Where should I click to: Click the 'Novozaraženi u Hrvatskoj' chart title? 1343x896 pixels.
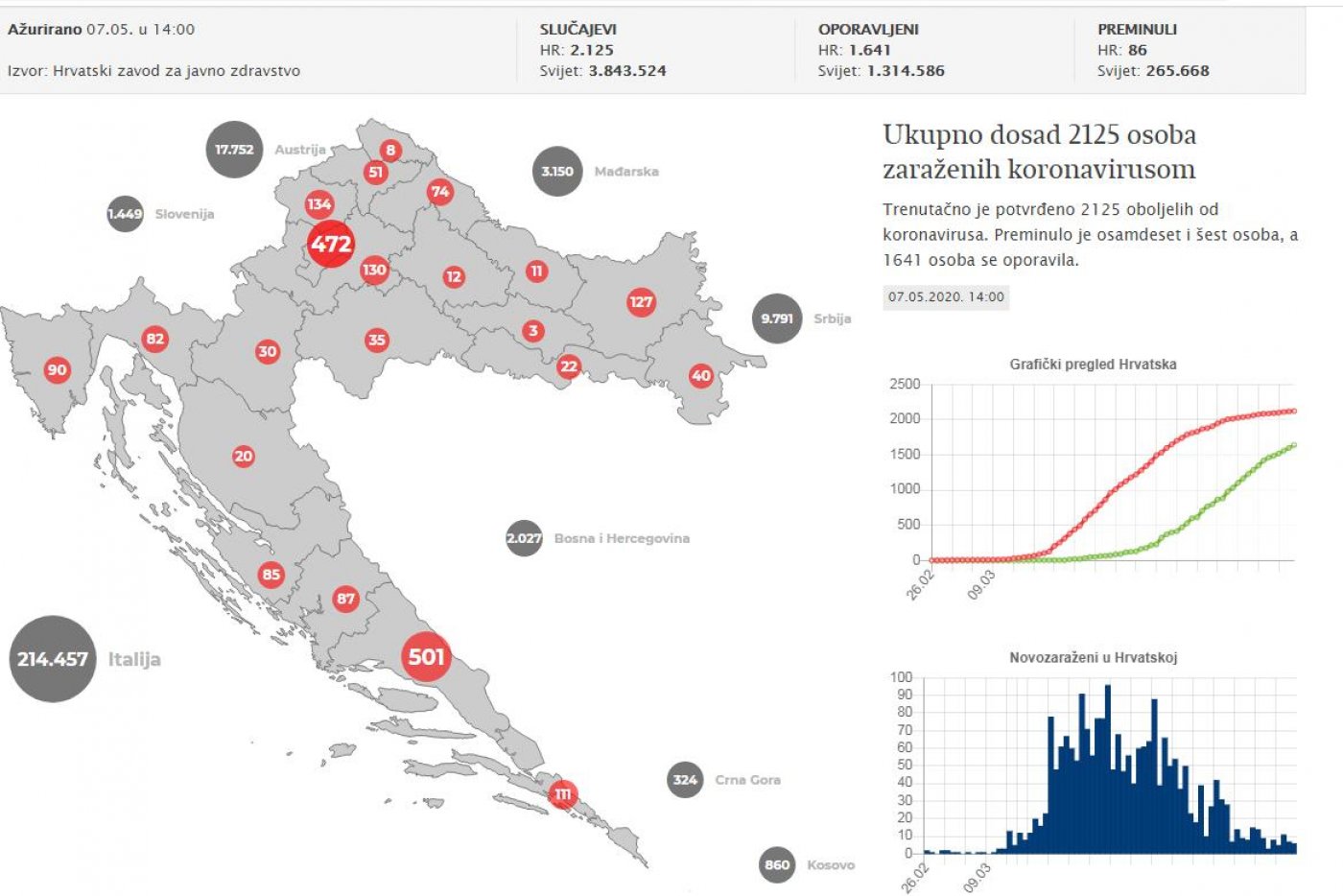pyautogui.click(x=1094, y=658)
